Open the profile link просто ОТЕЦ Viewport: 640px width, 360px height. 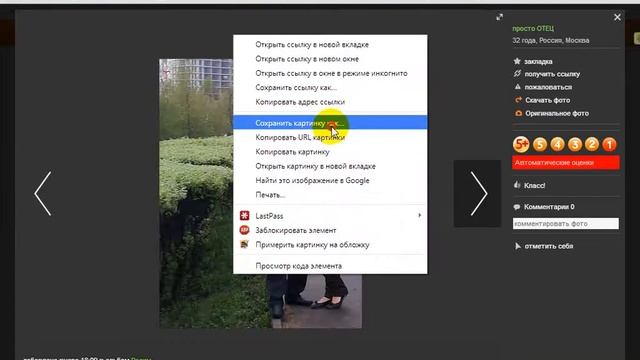[x=533, y=28]
